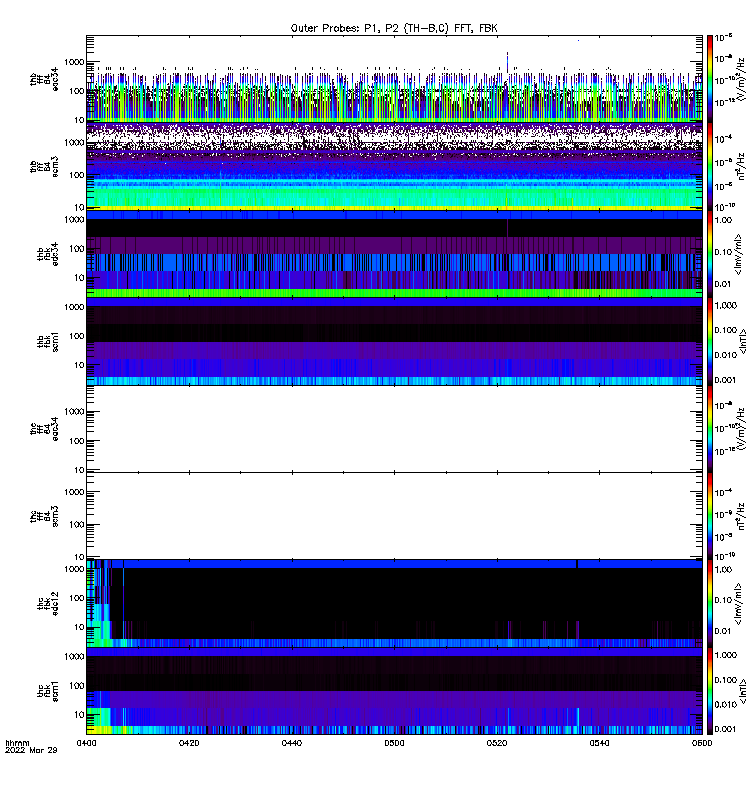Click the color bar beside thc fff scm3 panel
750x800 pixels.
click(x=709, y=516)
